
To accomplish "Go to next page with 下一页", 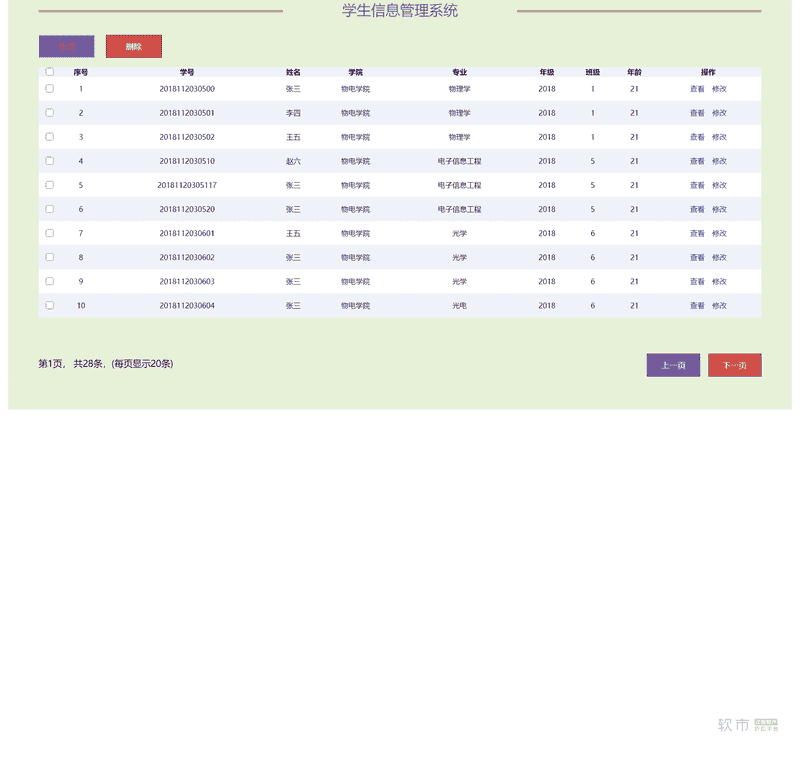I will (x=735, y=365).
